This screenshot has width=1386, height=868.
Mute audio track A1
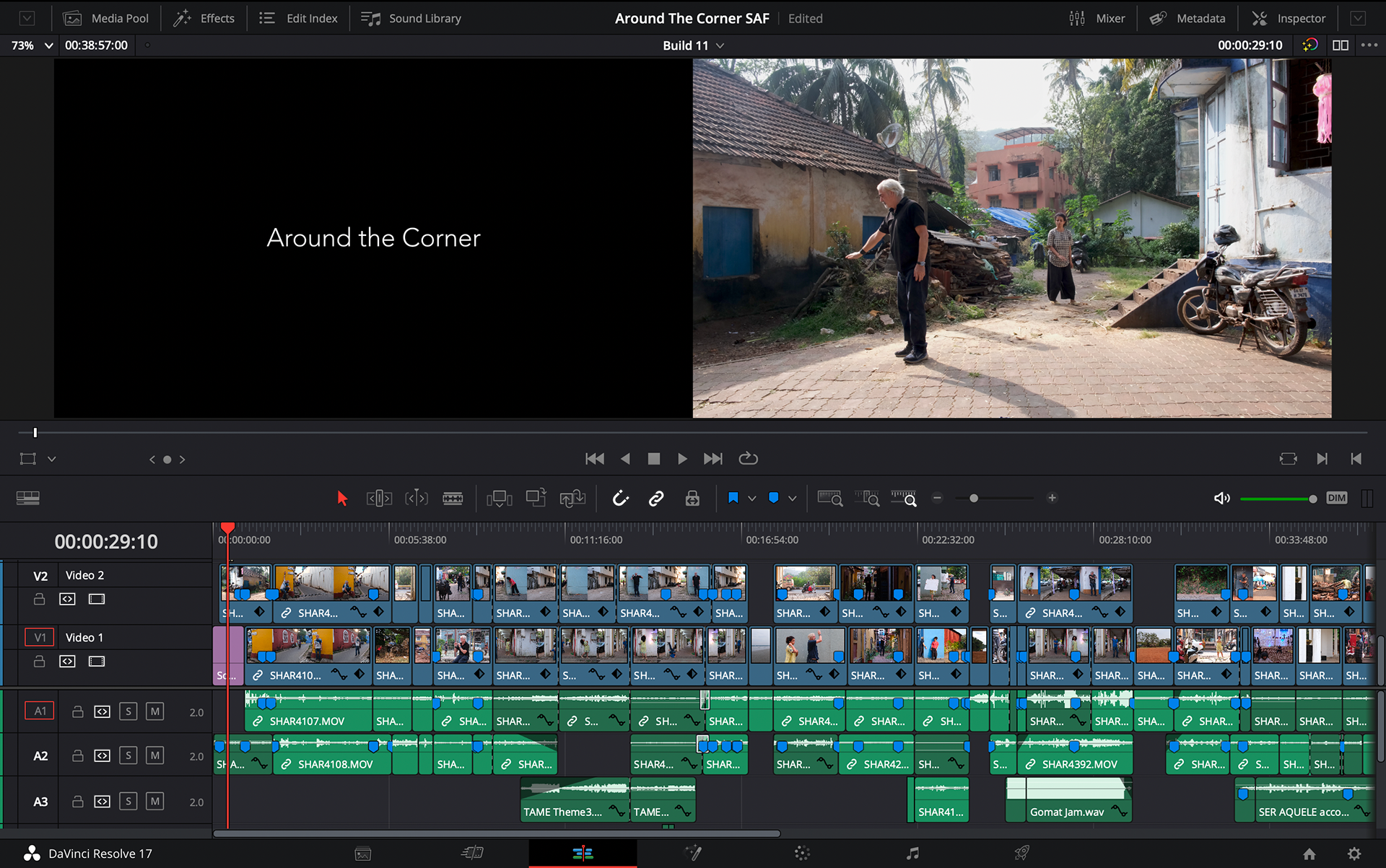click(154, 711)
